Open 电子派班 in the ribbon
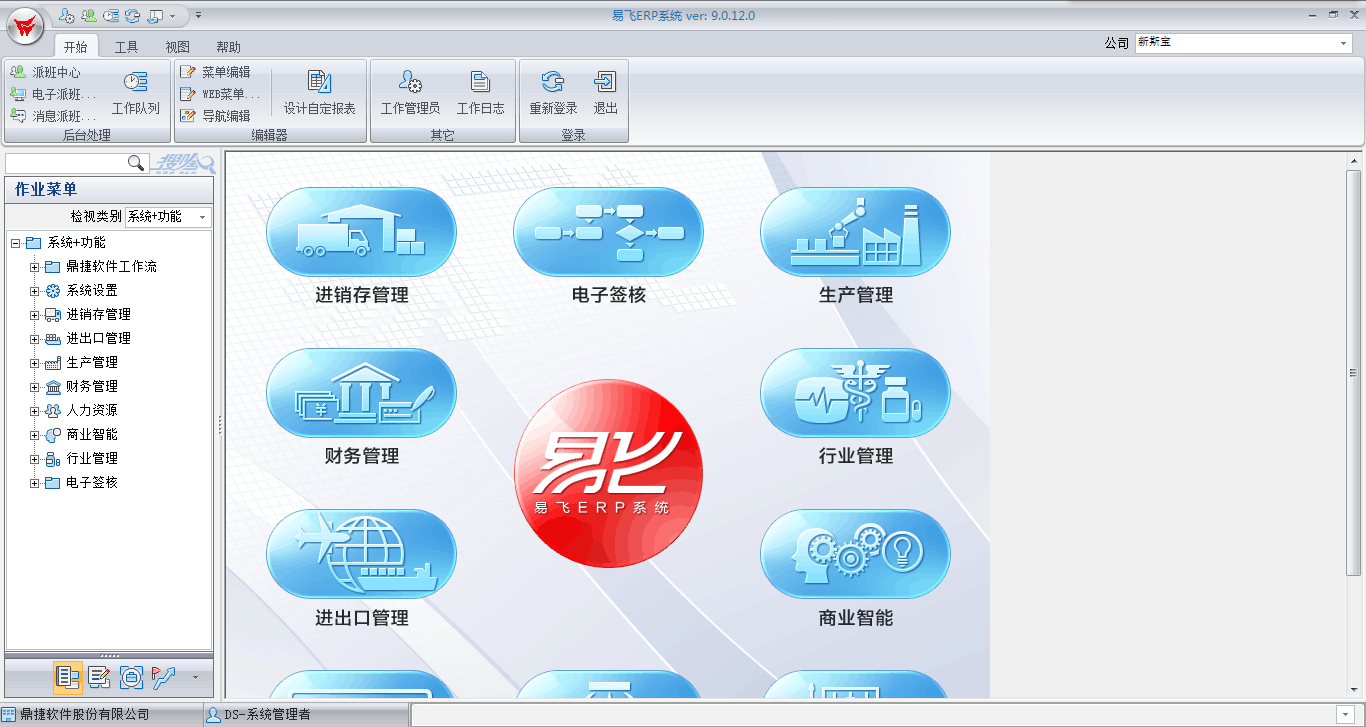Image resolution: width=1366 pixels, height=727 pixels. 53,94
